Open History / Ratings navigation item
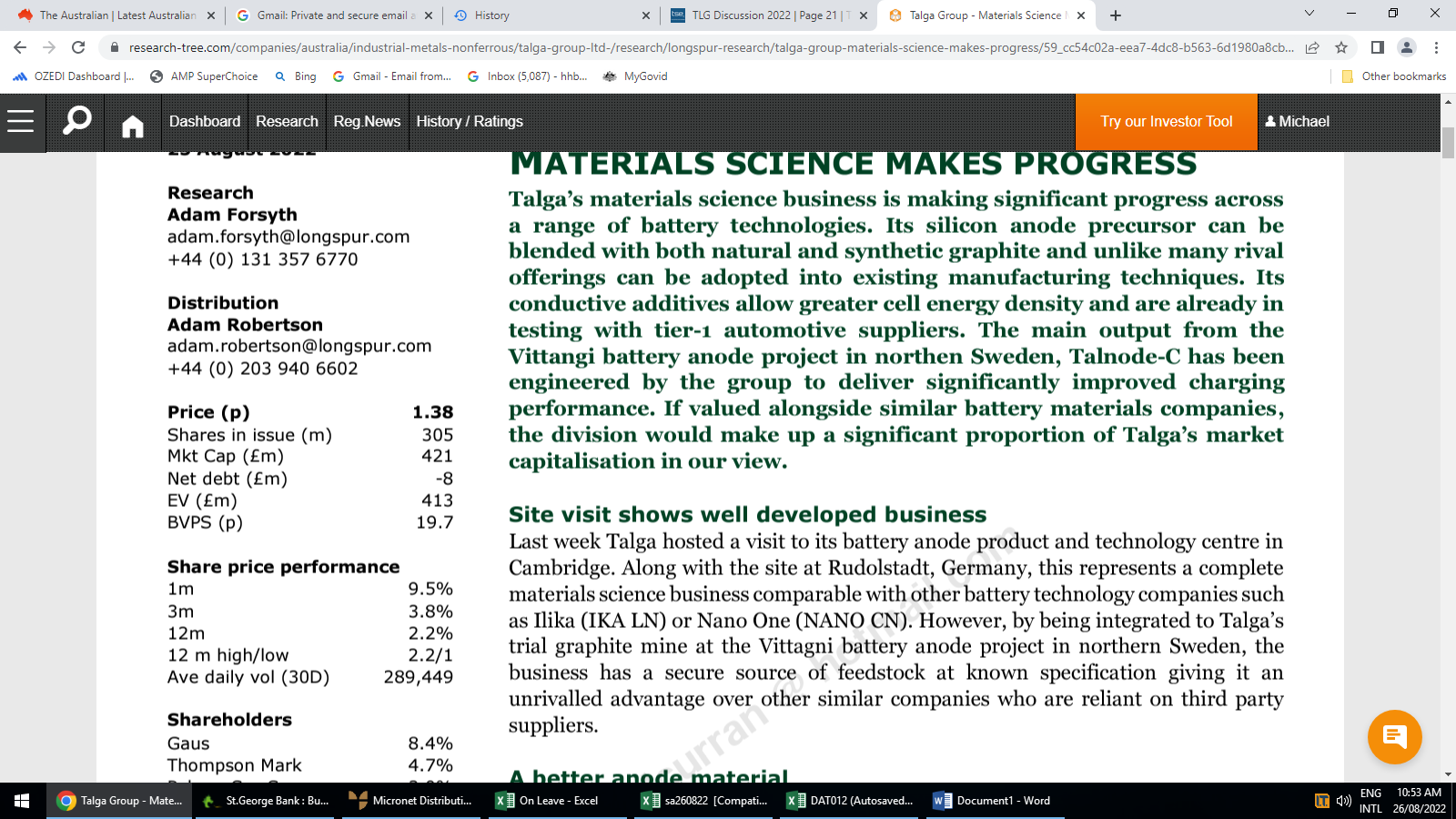 470,121
